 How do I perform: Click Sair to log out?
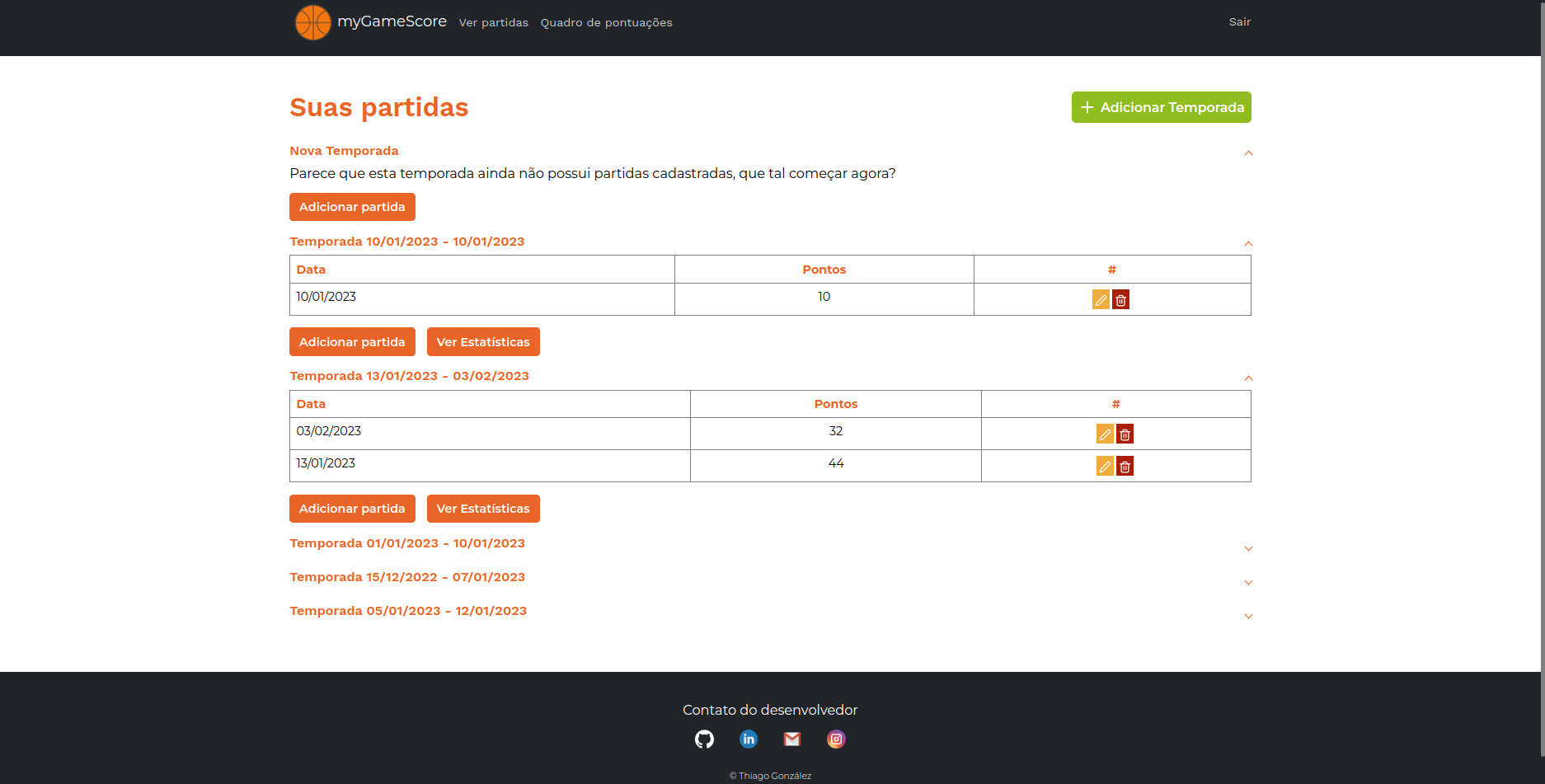[1239, 22]
